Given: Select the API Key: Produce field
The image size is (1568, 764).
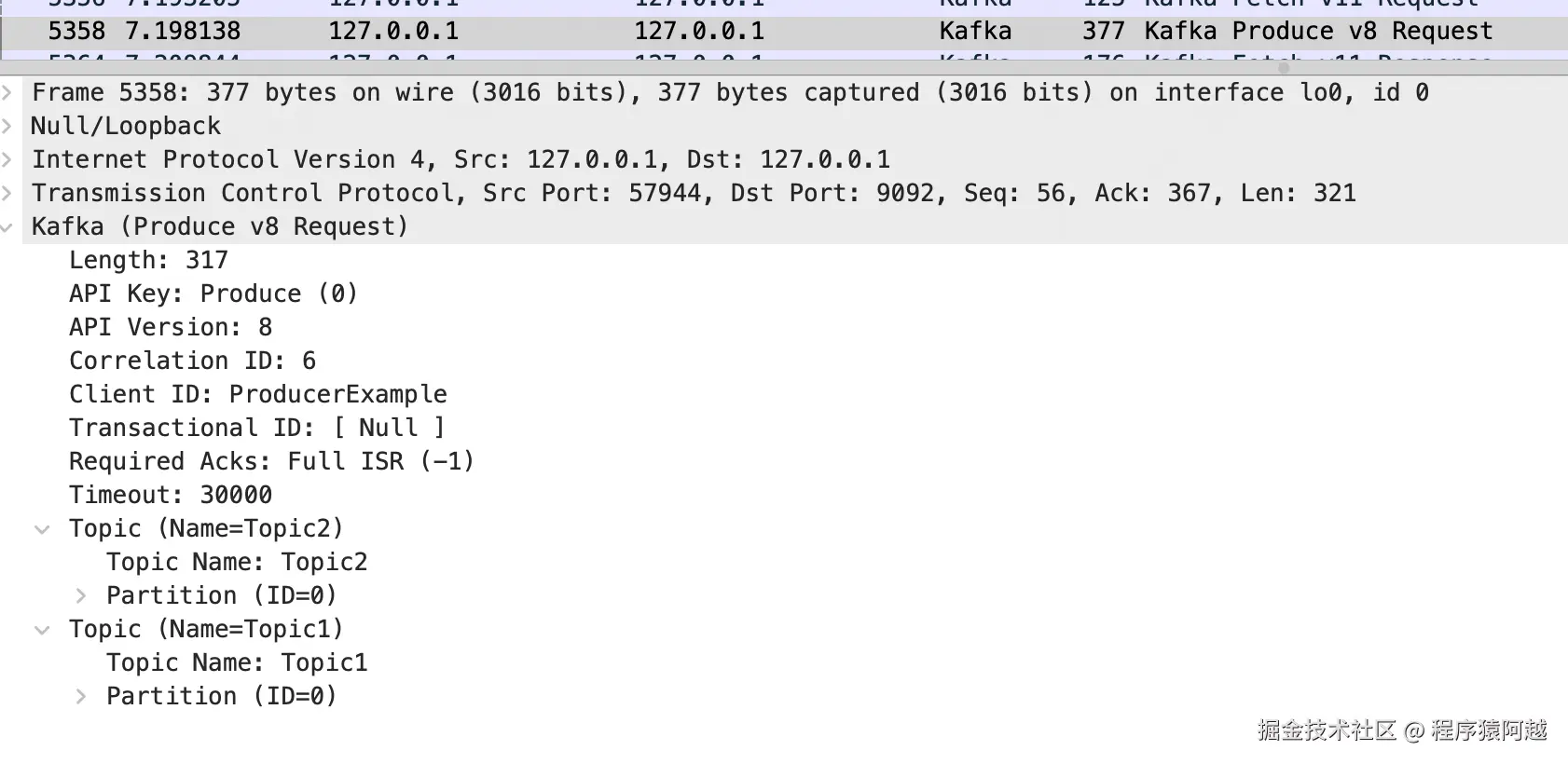Looking at the screenshot, I should coord(213,293).
